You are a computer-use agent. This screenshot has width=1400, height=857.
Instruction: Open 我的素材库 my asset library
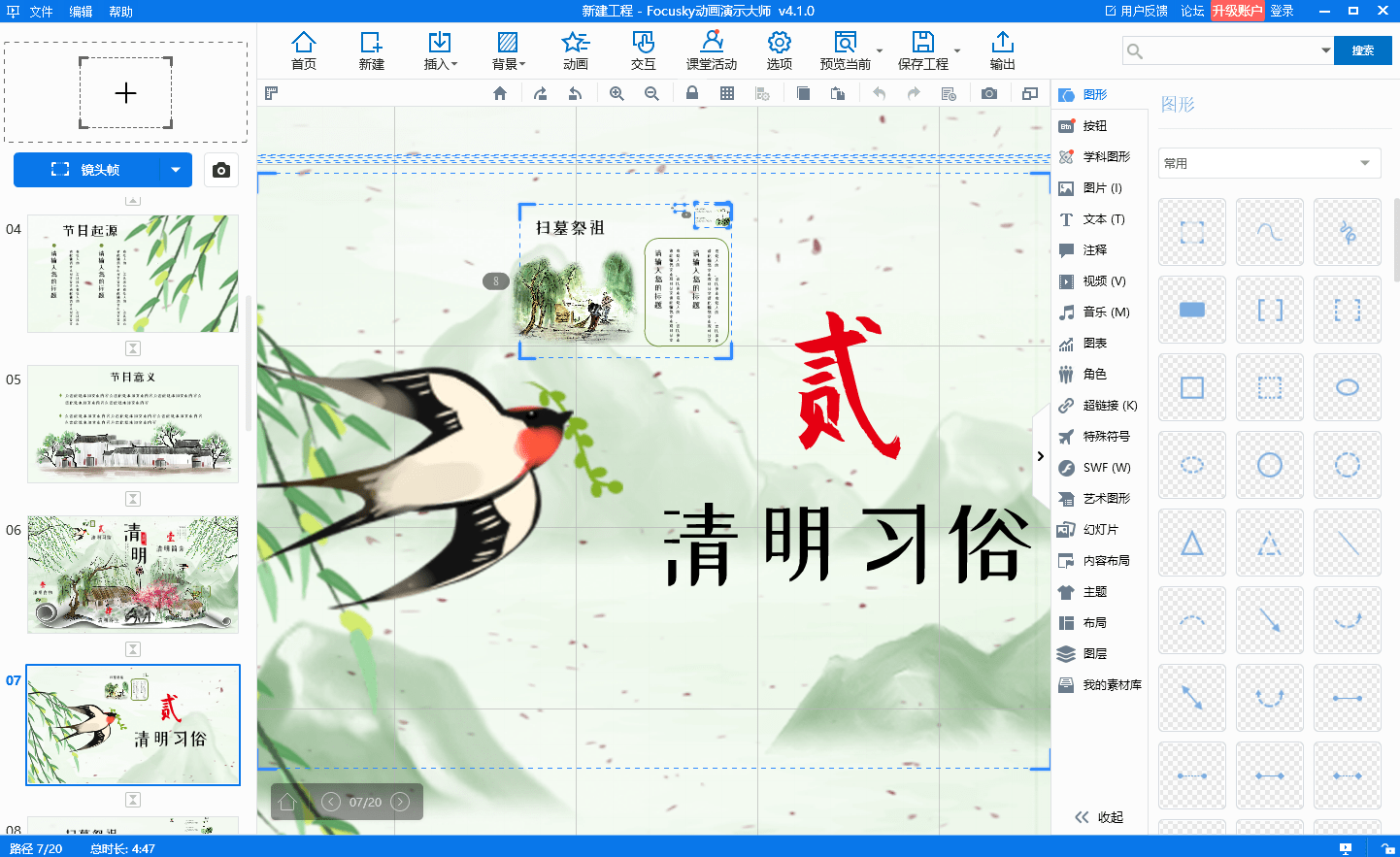[1099, 684]
